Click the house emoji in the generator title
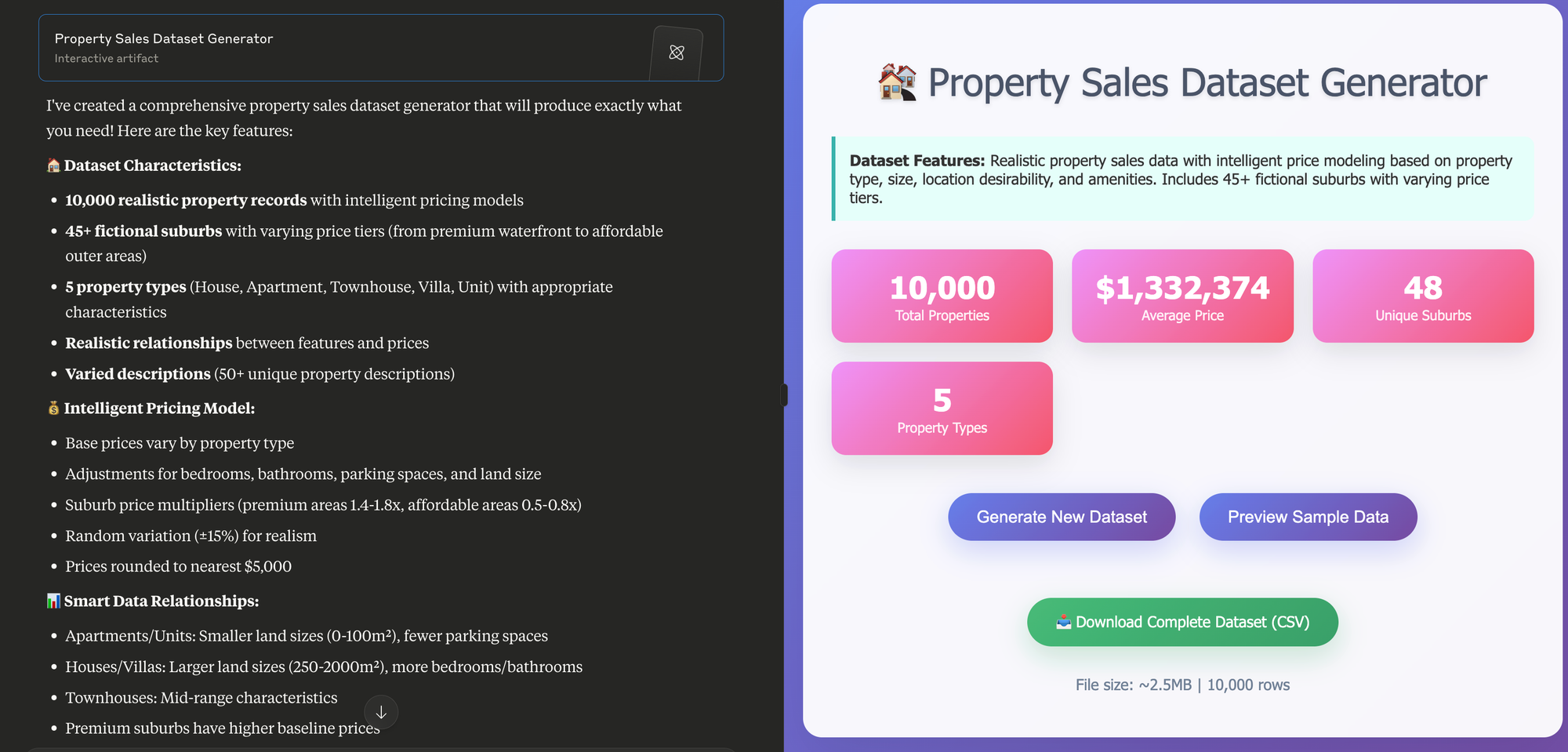The image size is (1568, 752). (x=898, y=83)
